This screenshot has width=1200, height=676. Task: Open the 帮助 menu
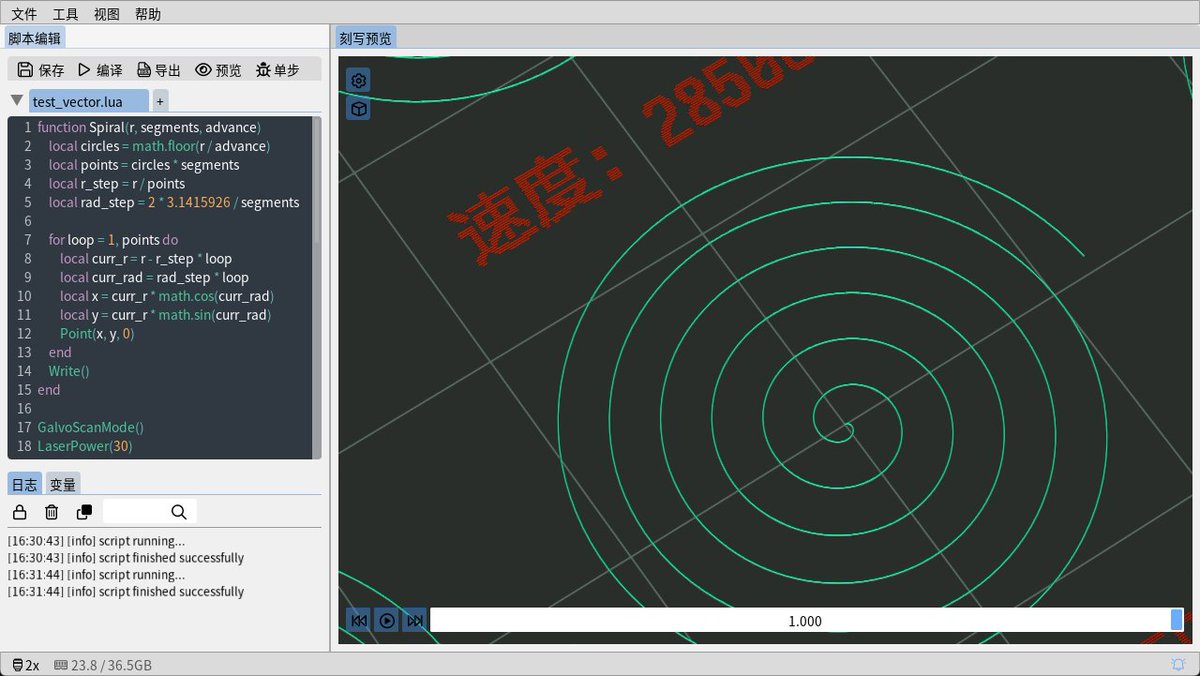[x=147, y=14]
